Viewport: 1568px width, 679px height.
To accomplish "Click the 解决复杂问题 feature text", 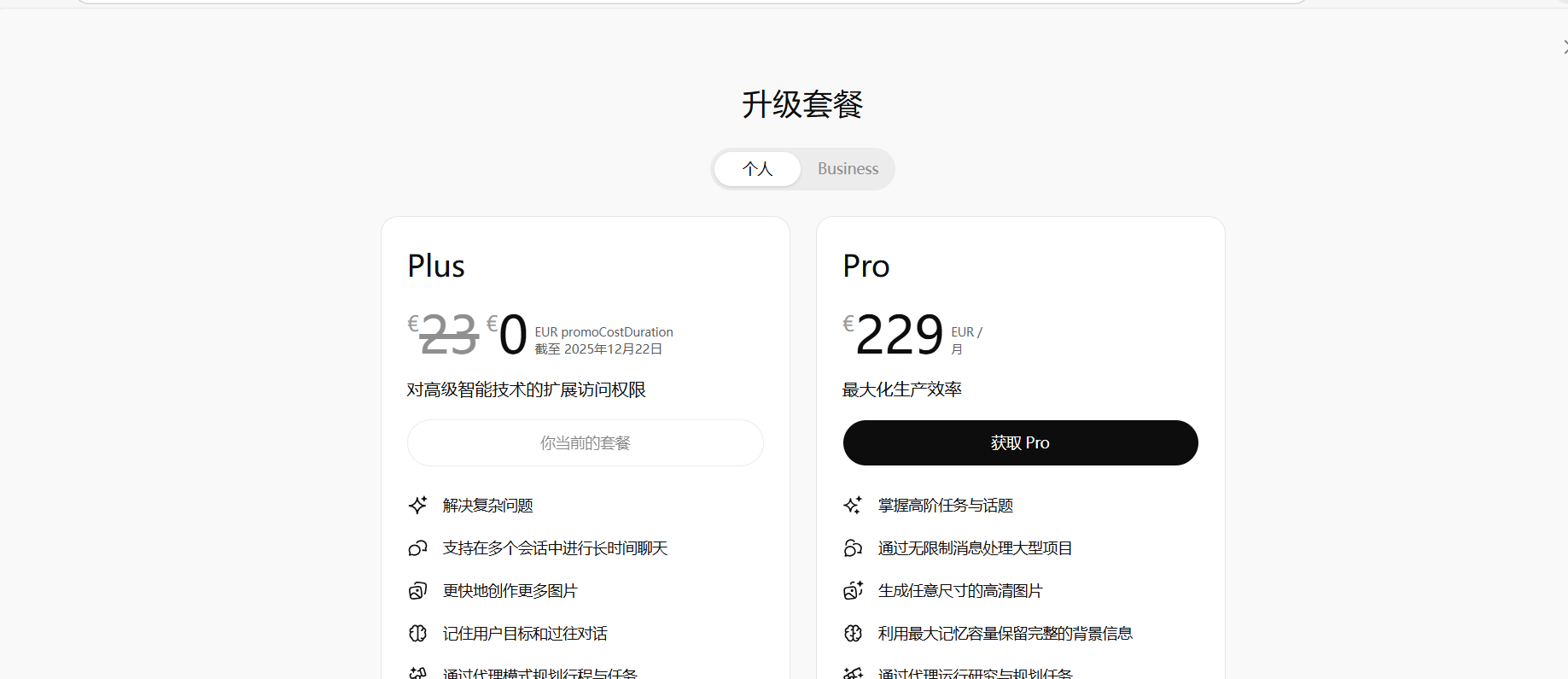I will (x=488, y=506).
